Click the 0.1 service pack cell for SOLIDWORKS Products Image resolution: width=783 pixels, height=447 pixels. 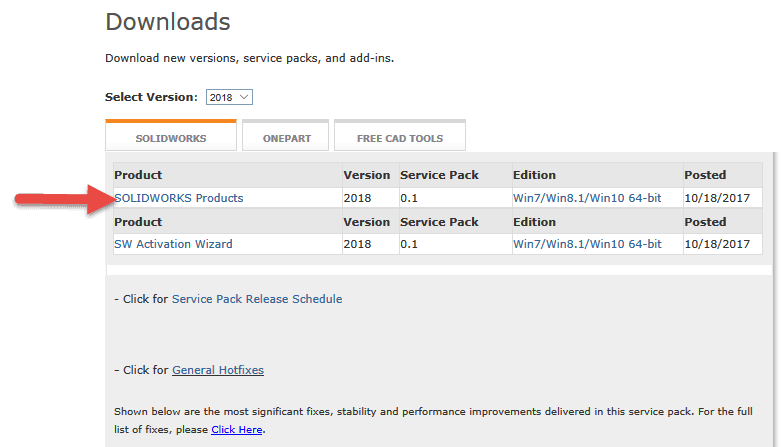pyautogui.click(x=409, y=198)
